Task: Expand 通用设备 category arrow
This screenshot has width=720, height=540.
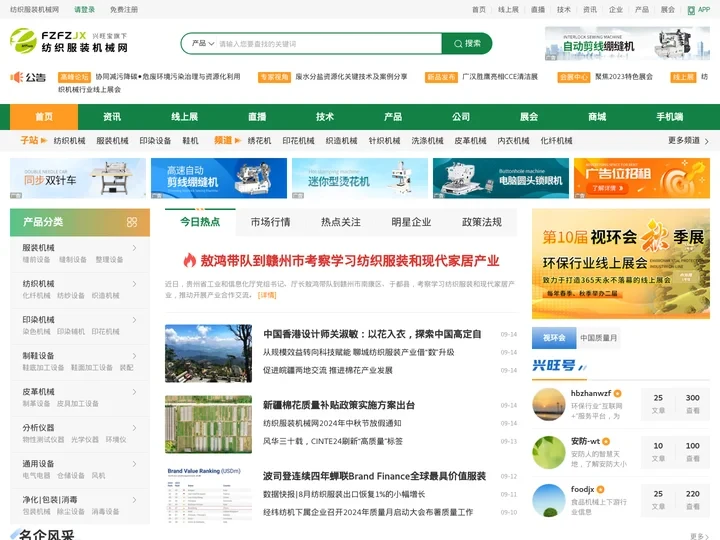Action: pos(134,464)
